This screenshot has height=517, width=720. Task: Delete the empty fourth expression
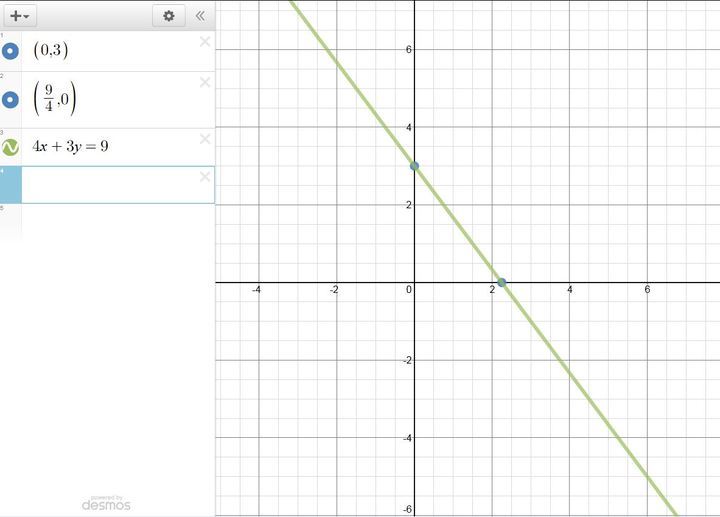[x=205, y=177]
